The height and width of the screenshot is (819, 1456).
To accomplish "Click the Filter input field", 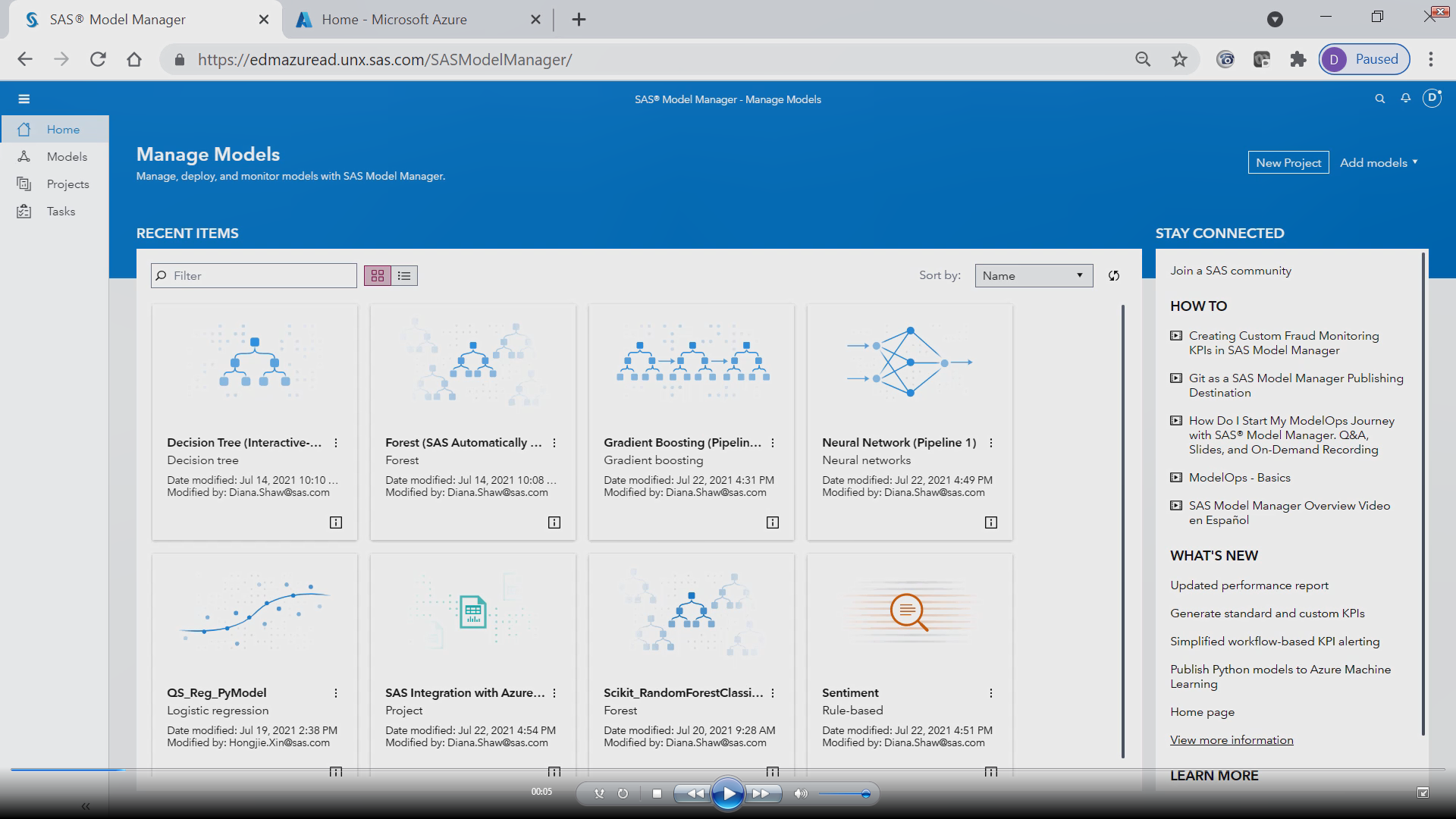I will click(253, 275).
